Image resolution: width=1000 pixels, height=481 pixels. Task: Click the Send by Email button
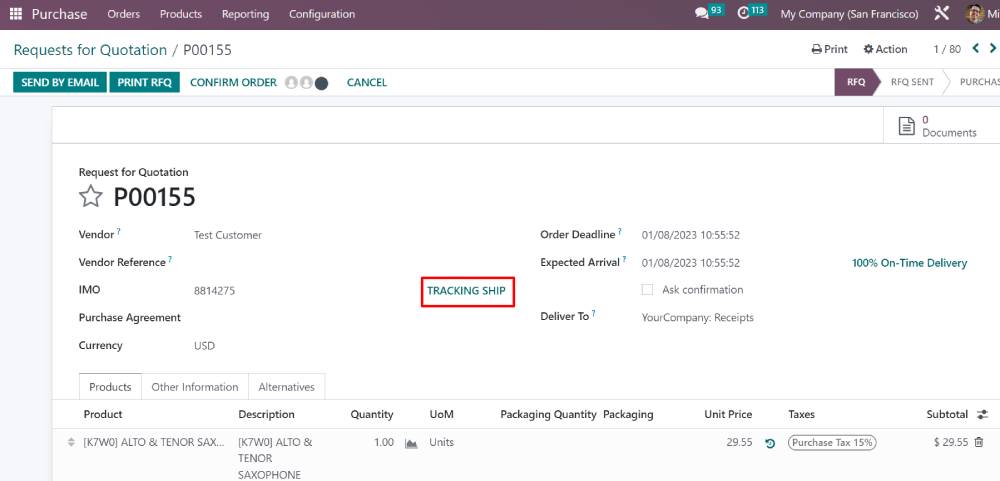[x=60, y=82]
